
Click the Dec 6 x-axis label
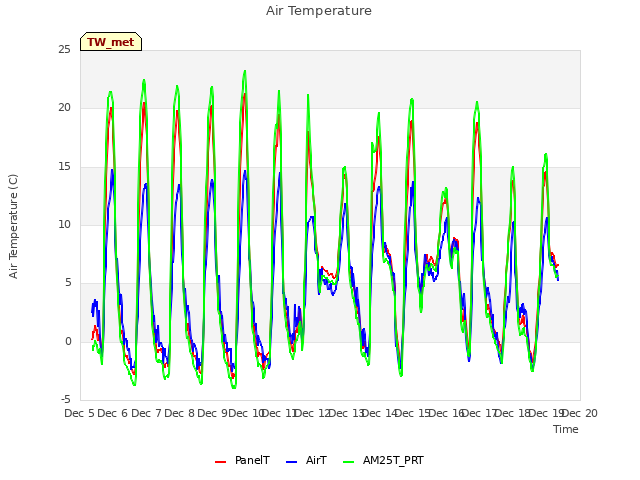tap(113, 413)
